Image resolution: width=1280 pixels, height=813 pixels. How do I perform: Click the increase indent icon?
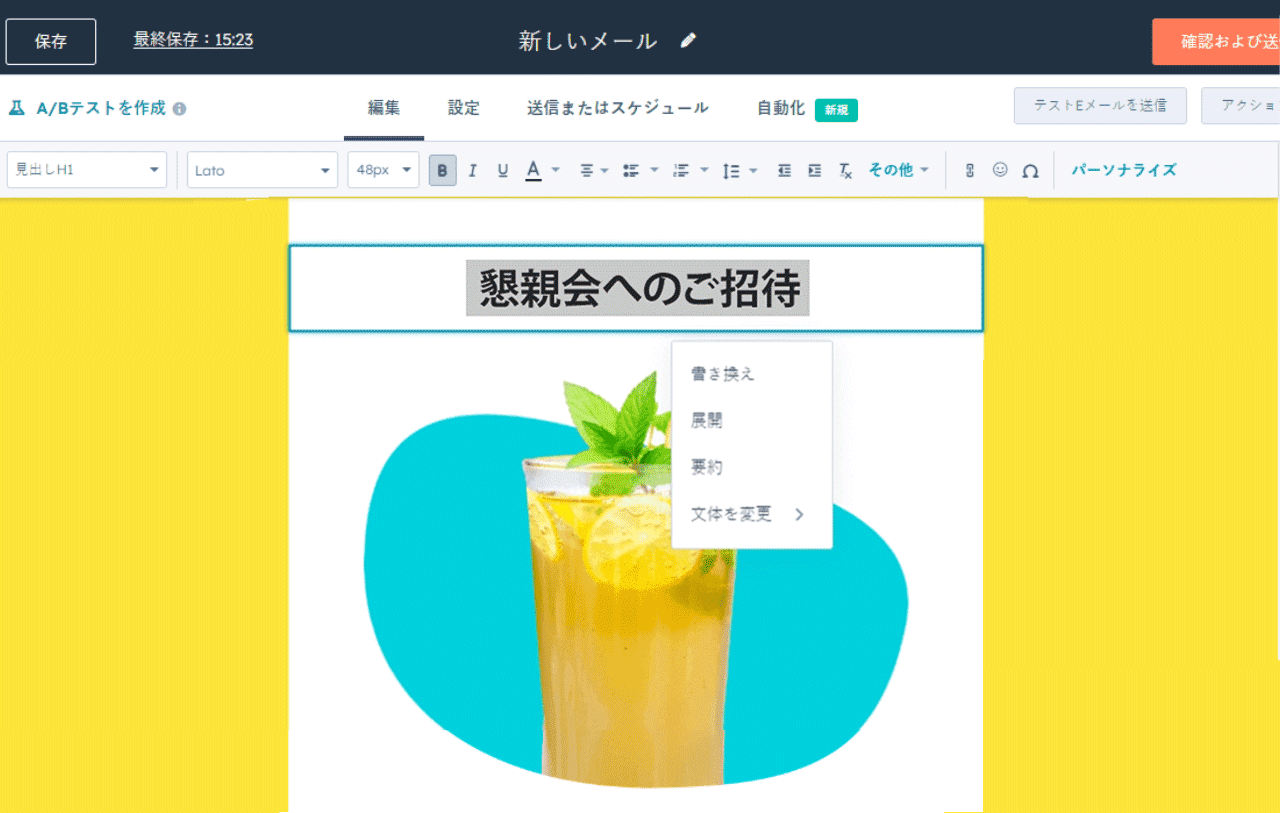[x=815, y=171]
